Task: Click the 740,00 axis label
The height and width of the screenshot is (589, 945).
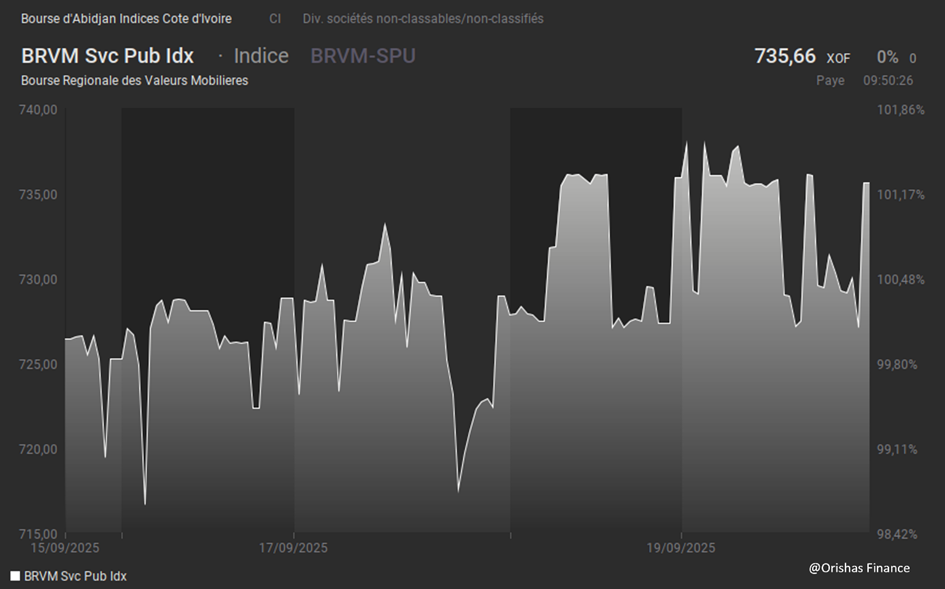Action: tap(38, 110)
